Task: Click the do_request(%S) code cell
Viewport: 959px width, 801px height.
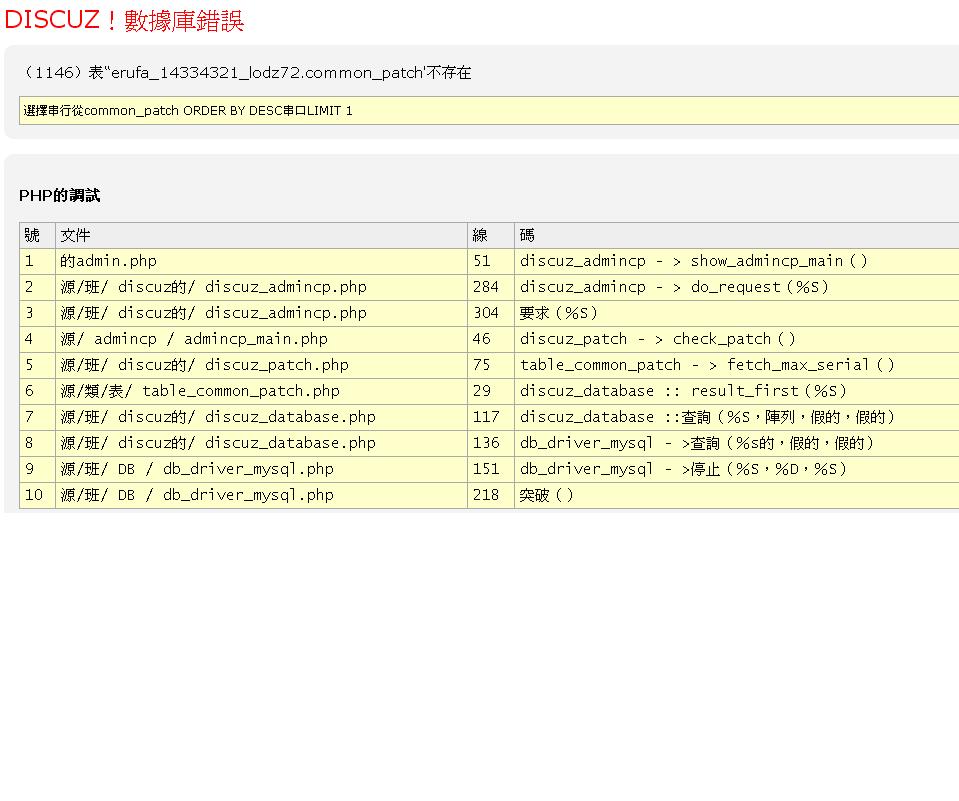Action: click(736, 287)
